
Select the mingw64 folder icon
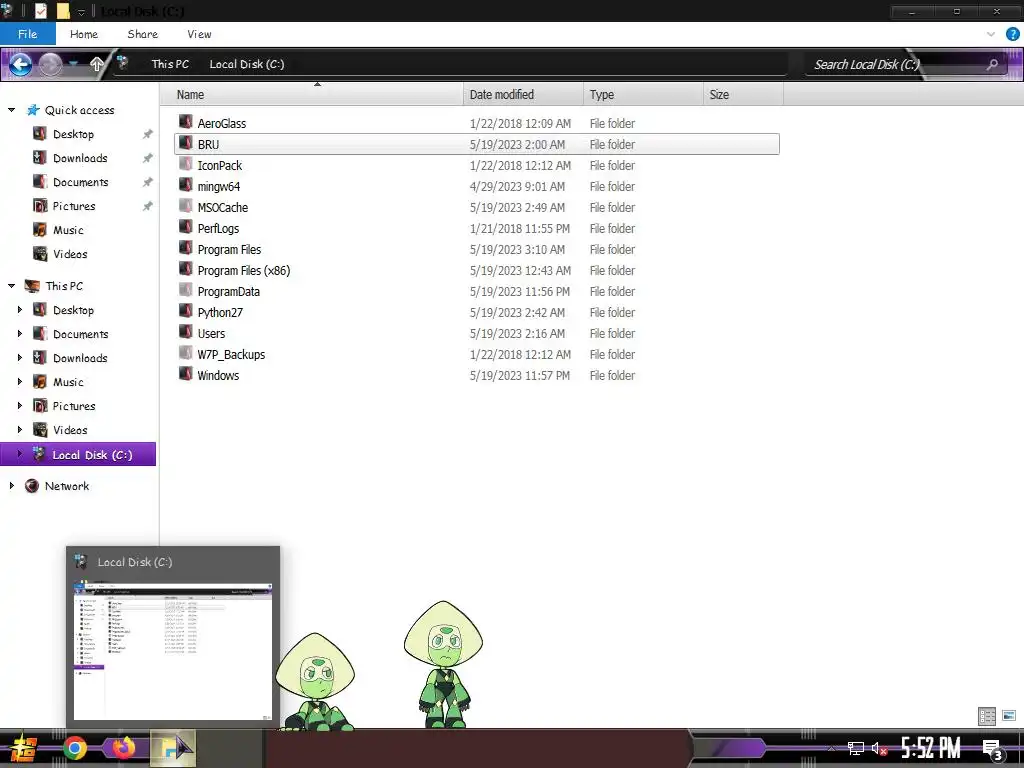tap(185, 185)
